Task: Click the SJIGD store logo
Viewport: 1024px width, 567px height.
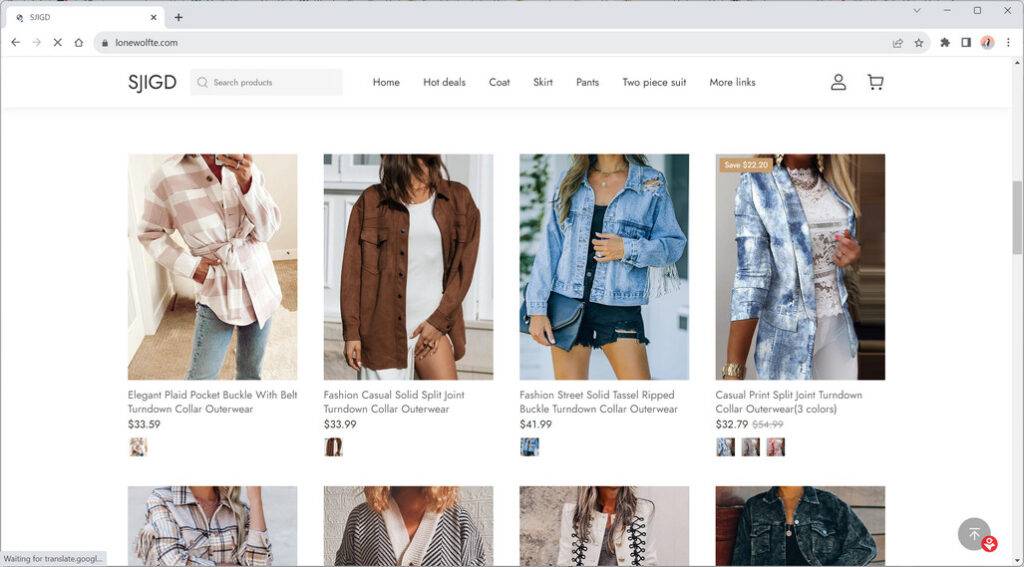Action: coord(152,82)
